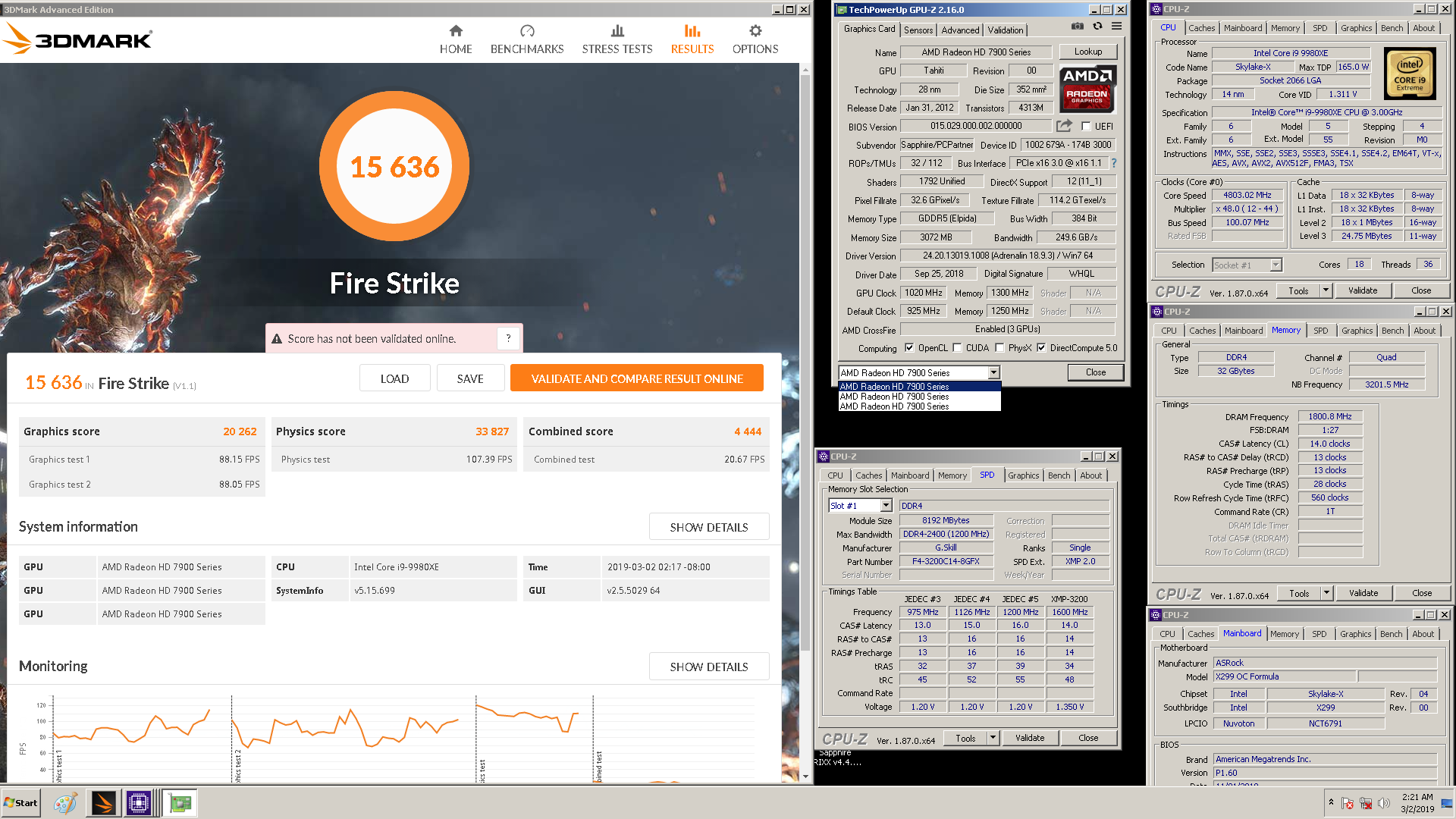Open the volume speaker tray icon
The image size is (1456, 819).
click(x=1384, y=803)
